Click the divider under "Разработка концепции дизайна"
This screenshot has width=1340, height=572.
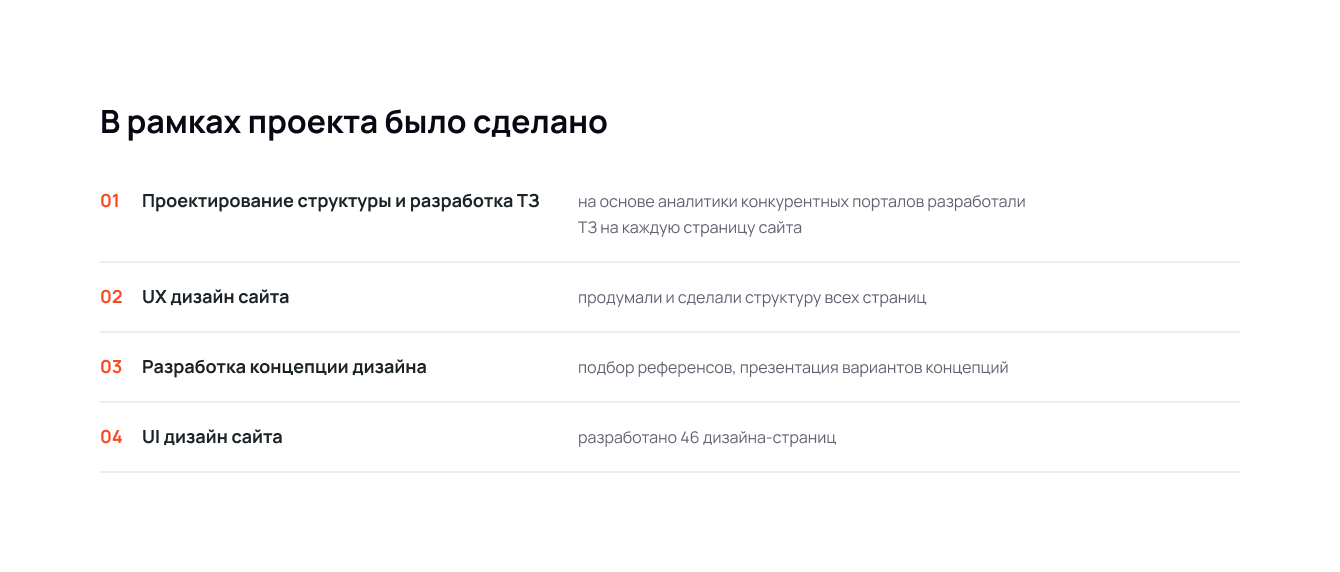[670, 402]
